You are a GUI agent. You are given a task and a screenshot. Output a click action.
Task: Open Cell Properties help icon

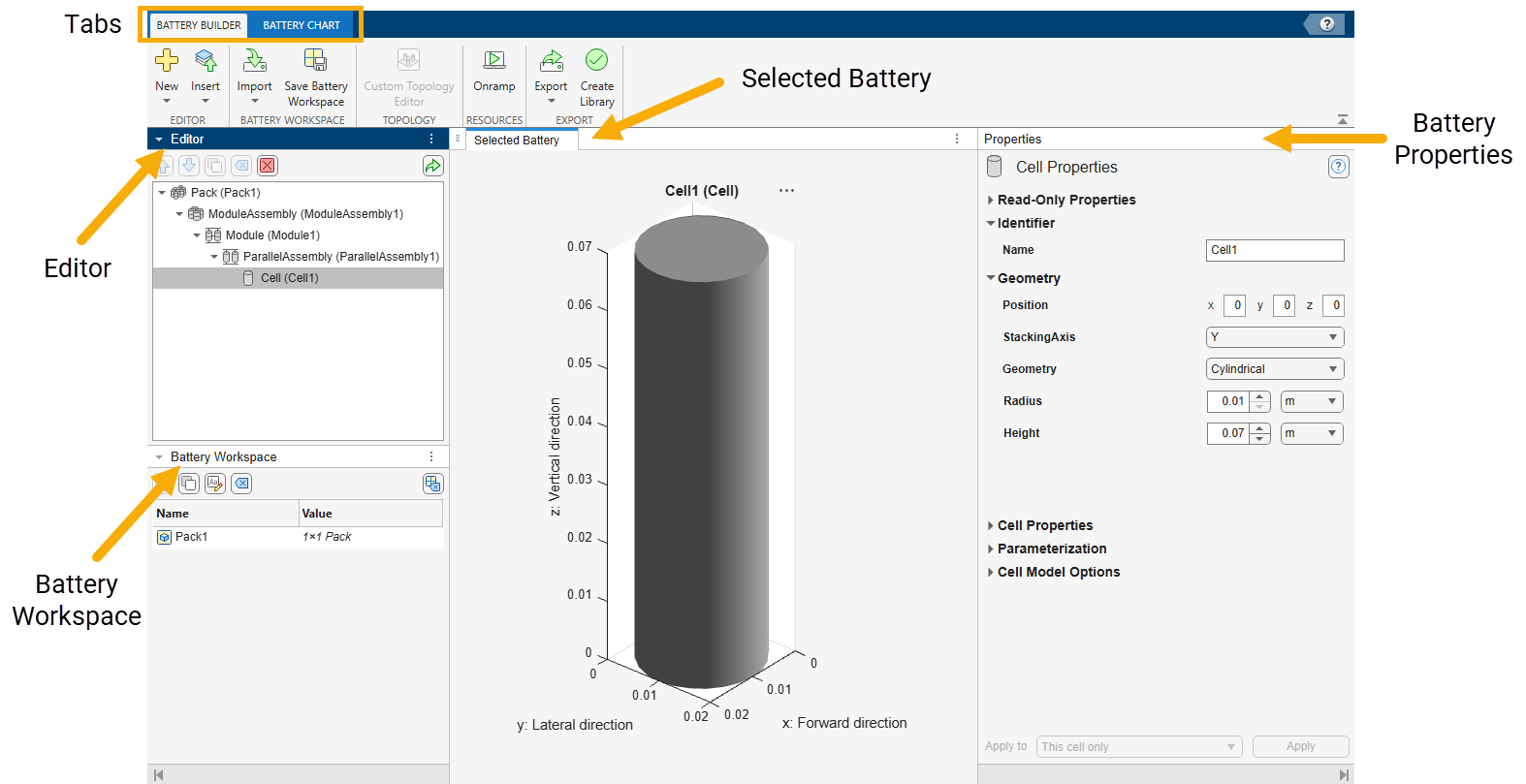tap(1338, 167)
